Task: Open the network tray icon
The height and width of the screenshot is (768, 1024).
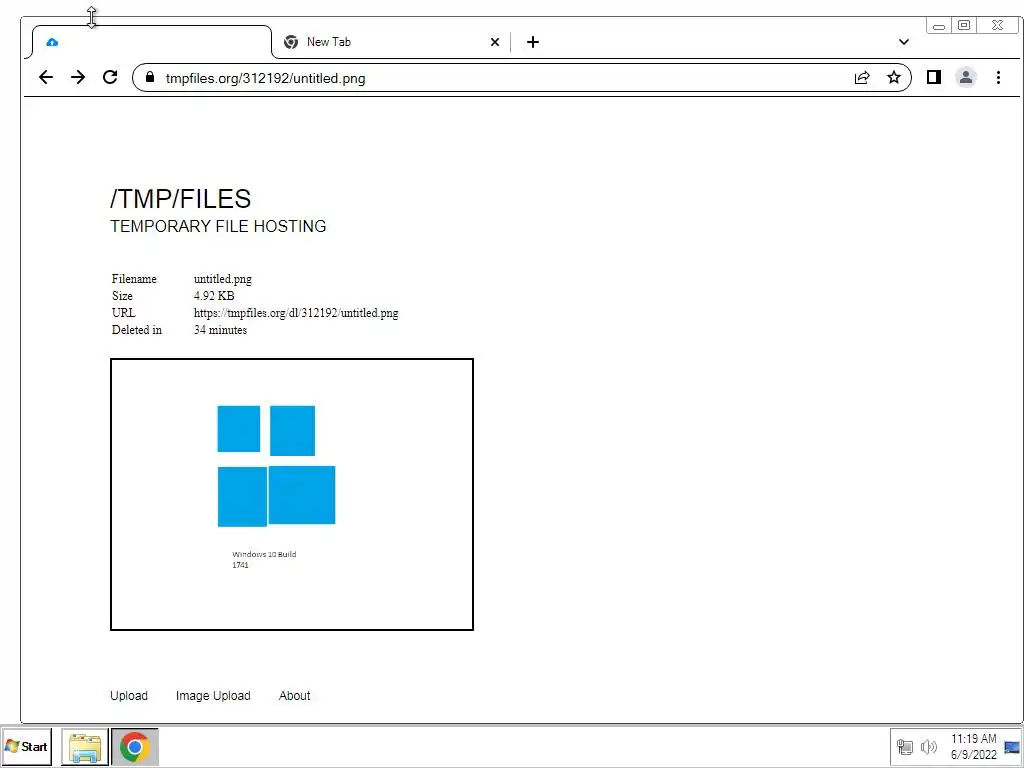Action: click(x=904, y=746)
